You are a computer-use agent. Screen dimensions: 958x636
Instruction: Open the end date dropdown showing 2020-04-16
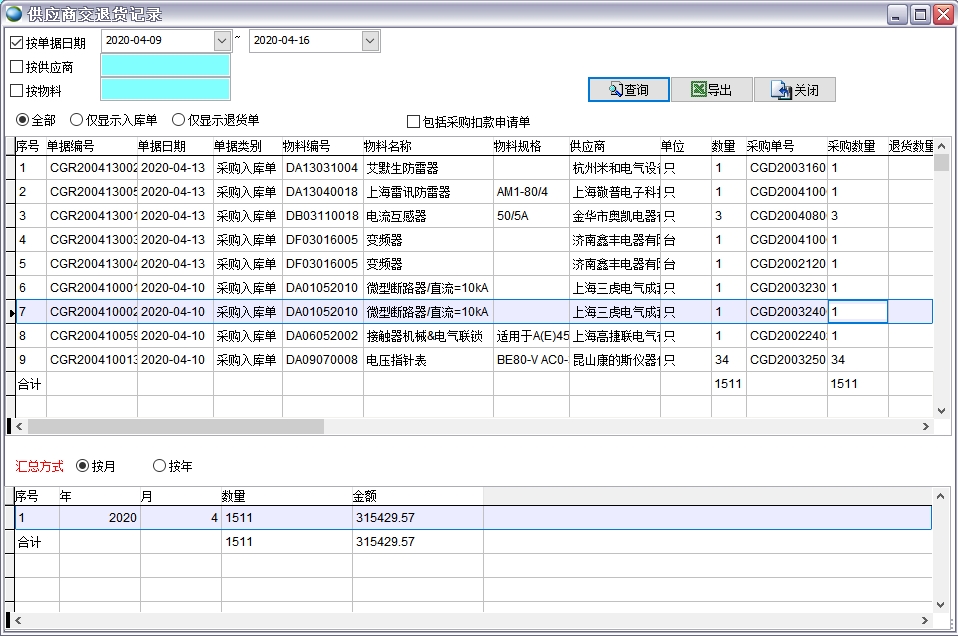[369, 41]
